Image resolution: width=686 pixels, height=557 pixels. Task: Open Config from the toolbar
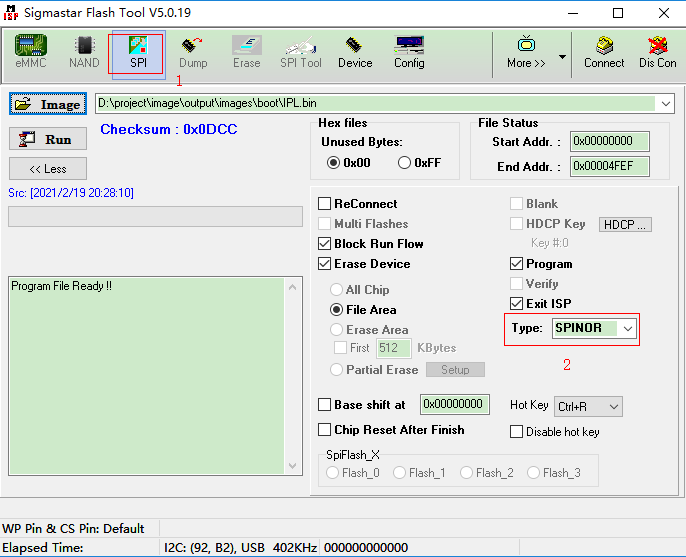click(x=409, y=52)
